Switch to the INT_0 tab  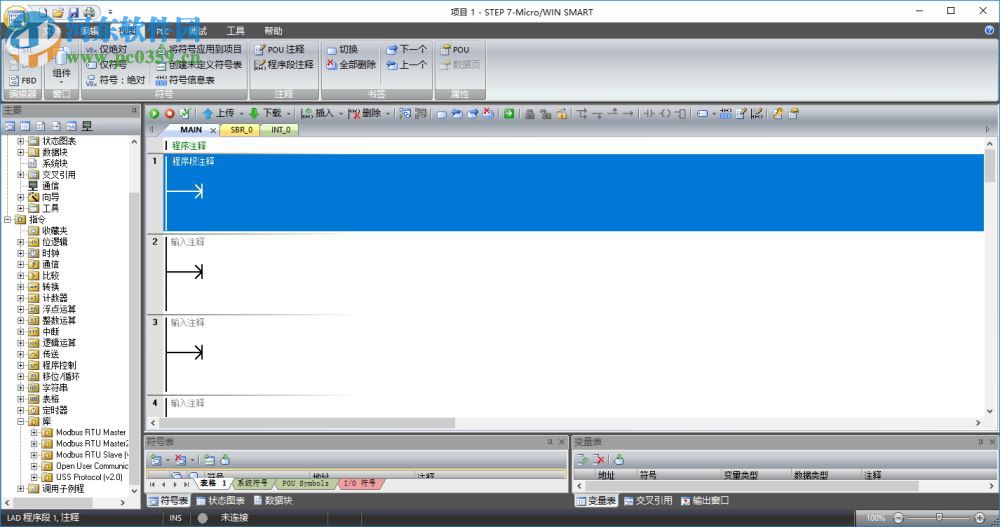click(281, 130)
